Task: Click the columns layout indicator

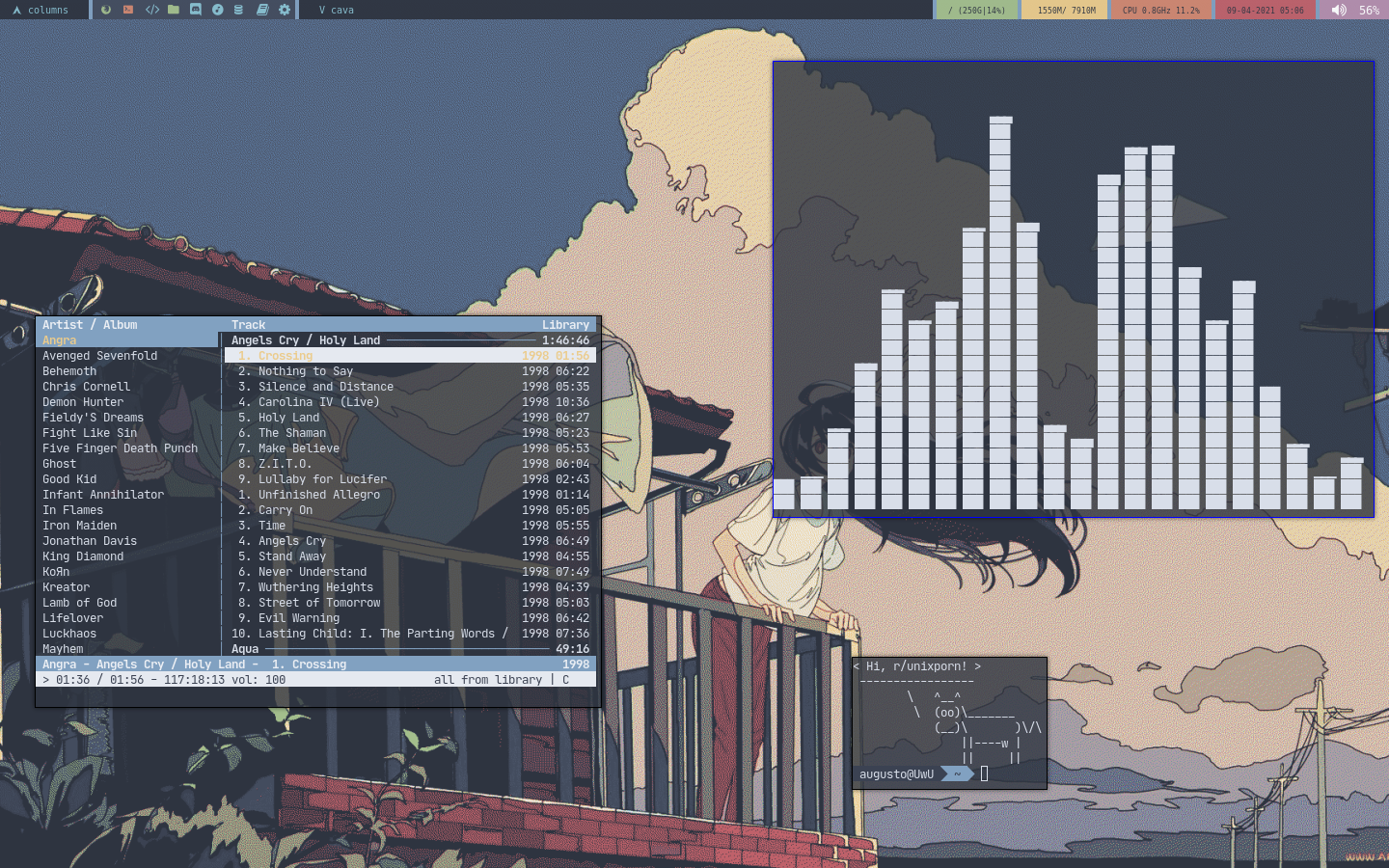Action: pos(48,10)
